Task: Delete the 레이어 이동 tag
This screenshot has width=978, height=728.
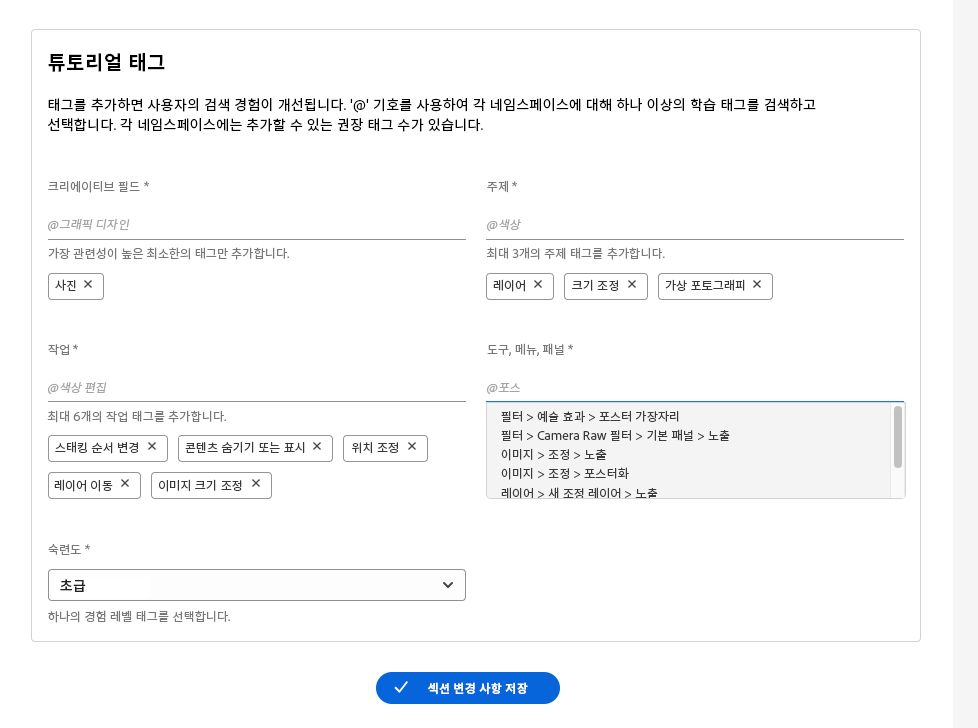Action: (x=125, y=484)
